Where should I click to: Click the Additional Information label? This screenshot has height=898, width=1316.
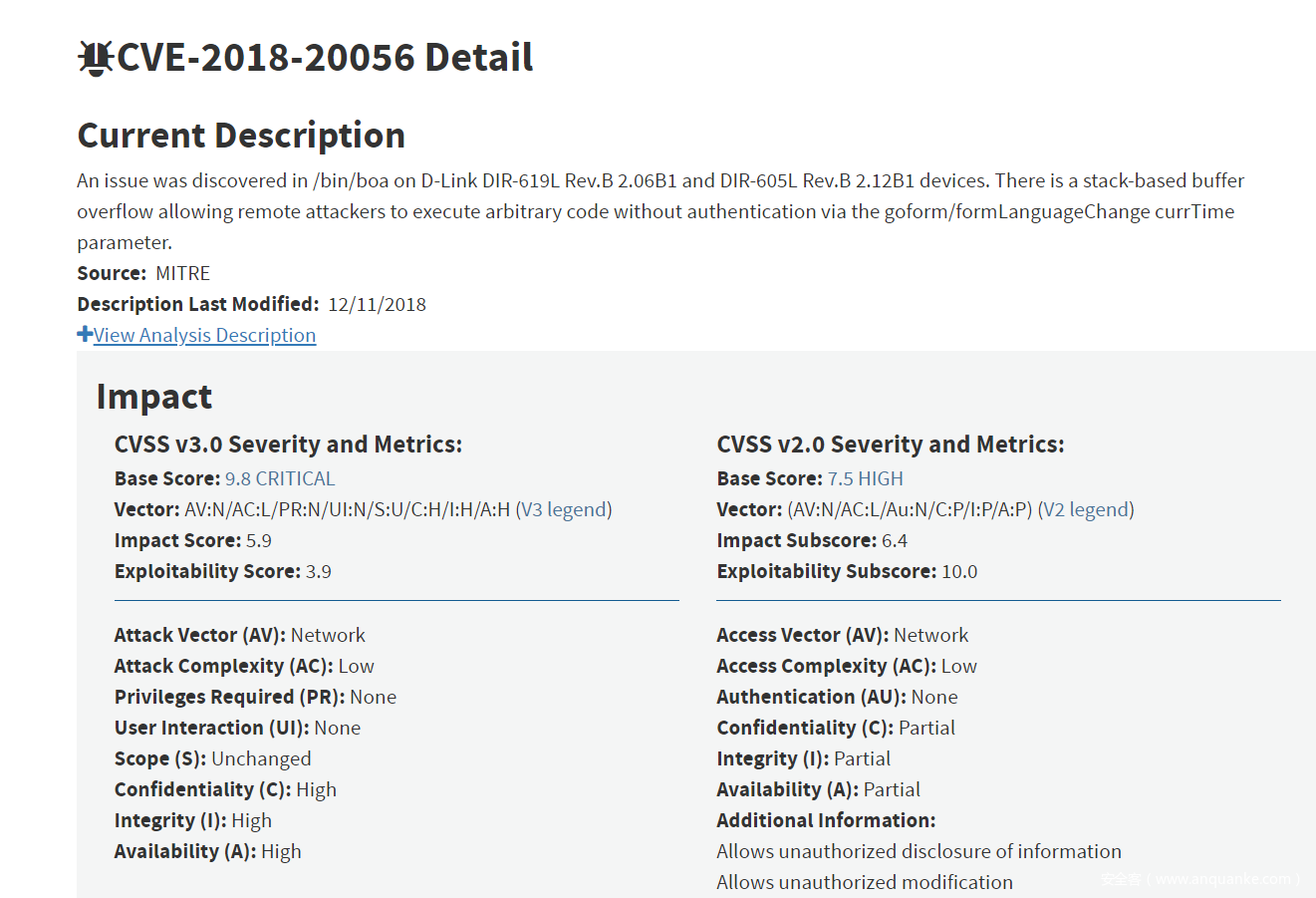coord(826,820)
